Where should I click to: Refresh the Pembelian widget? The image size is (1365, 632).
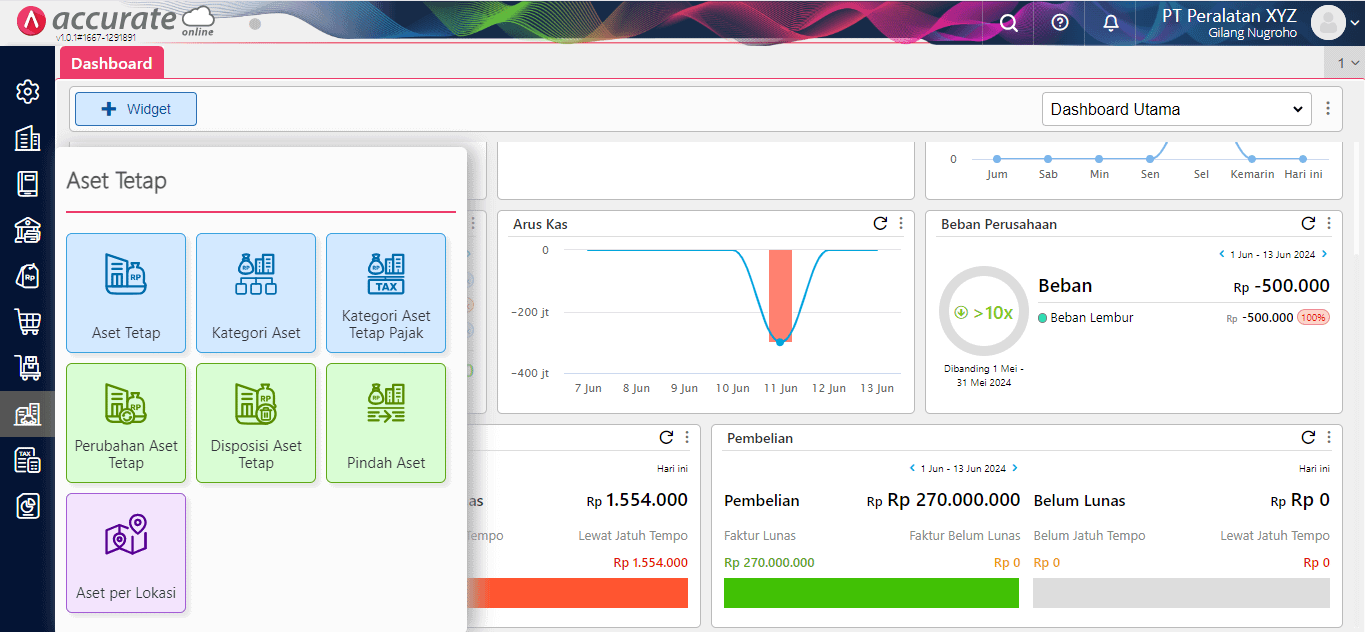tap(1308, 438)
